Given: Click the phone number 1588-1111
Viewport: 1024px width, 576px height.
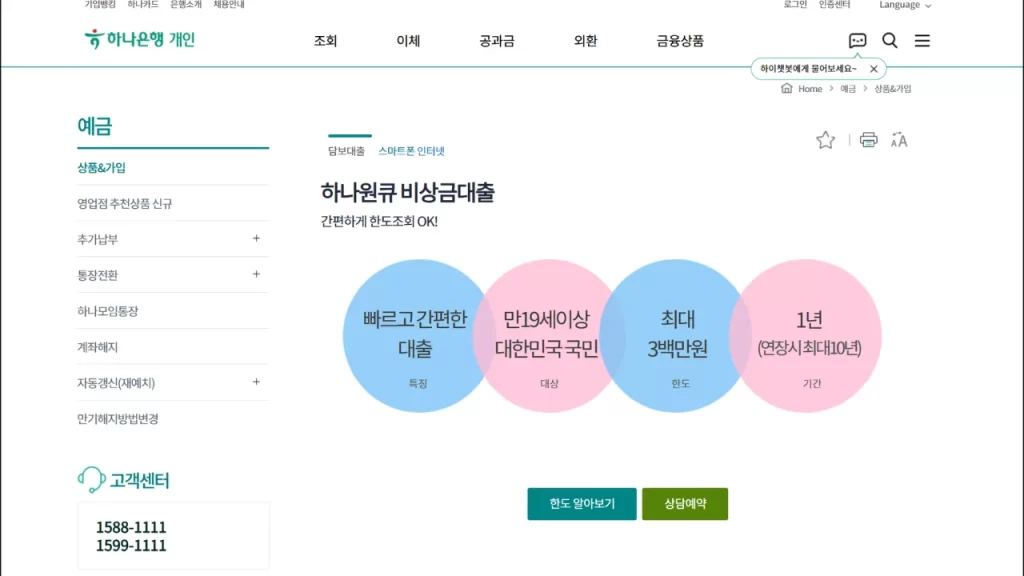Looking at the screenshot, I should click(131, 527).
